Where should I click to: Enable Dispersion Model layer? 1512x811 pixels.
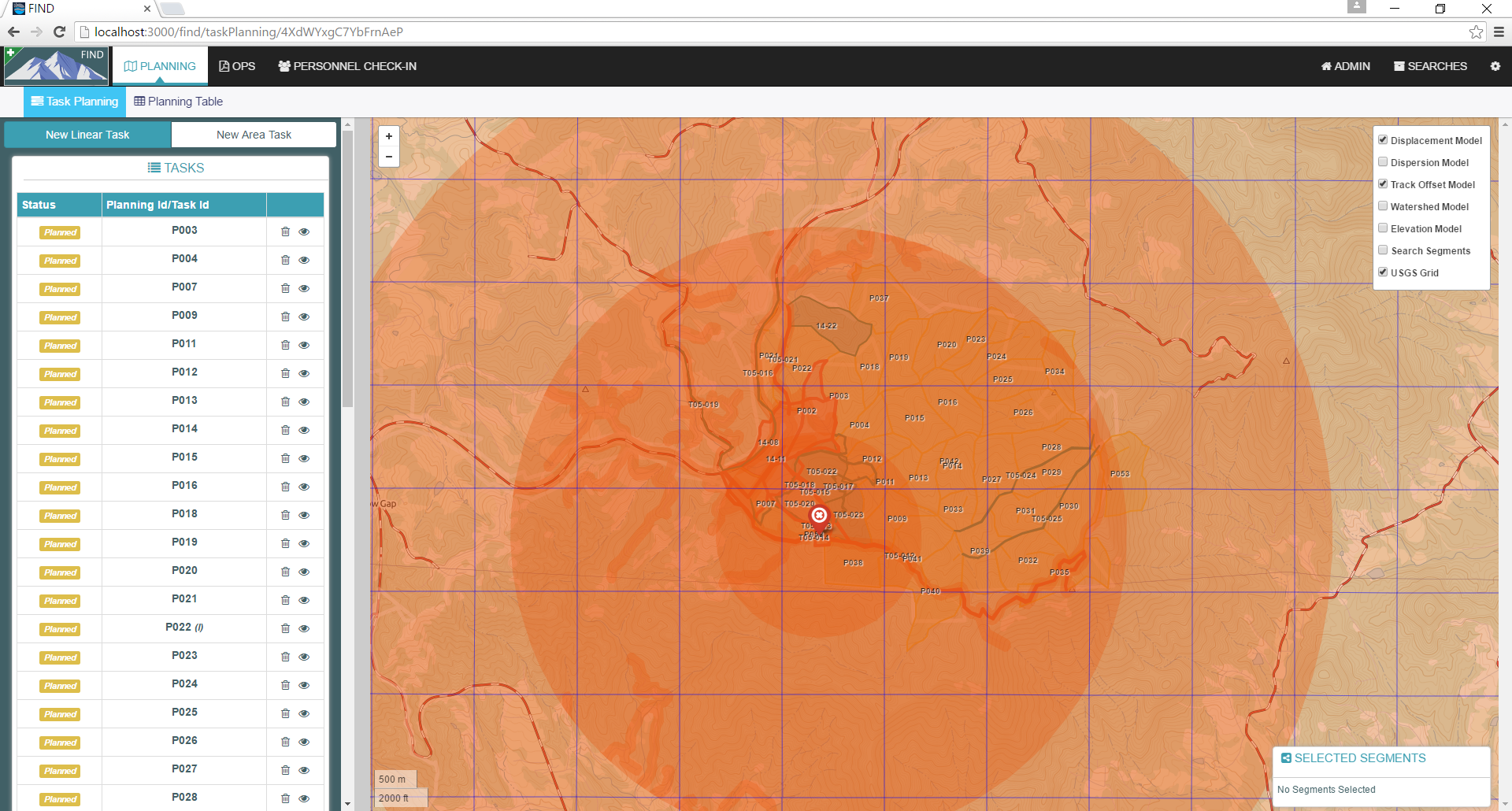coord(1383,162)
